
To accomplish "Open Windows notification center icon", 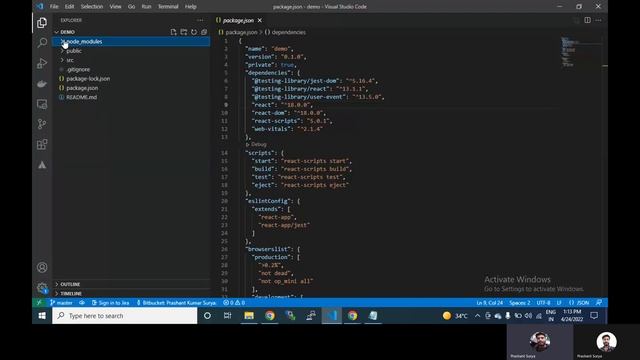I will pyautogui.click(x=594, y=316).
